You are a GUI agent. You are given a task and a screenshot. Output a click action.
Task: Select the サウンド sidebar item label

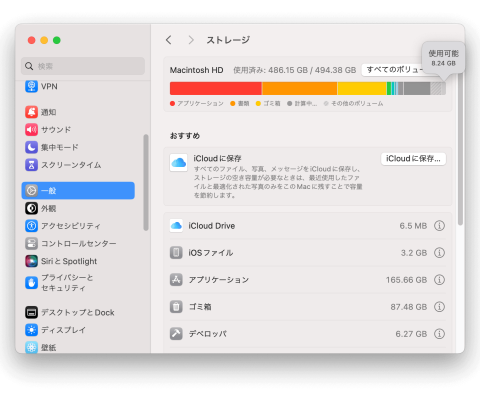pos(56,130)
